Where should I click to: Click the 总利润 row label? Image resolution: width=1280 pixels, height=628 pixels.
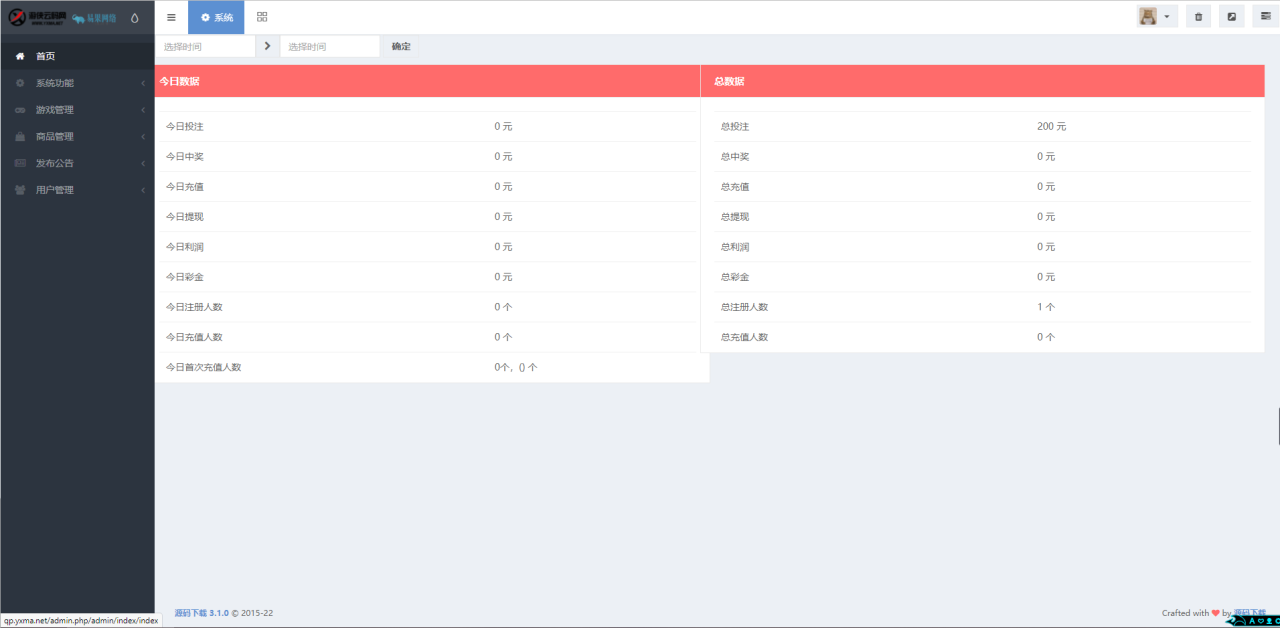point(735,247)
